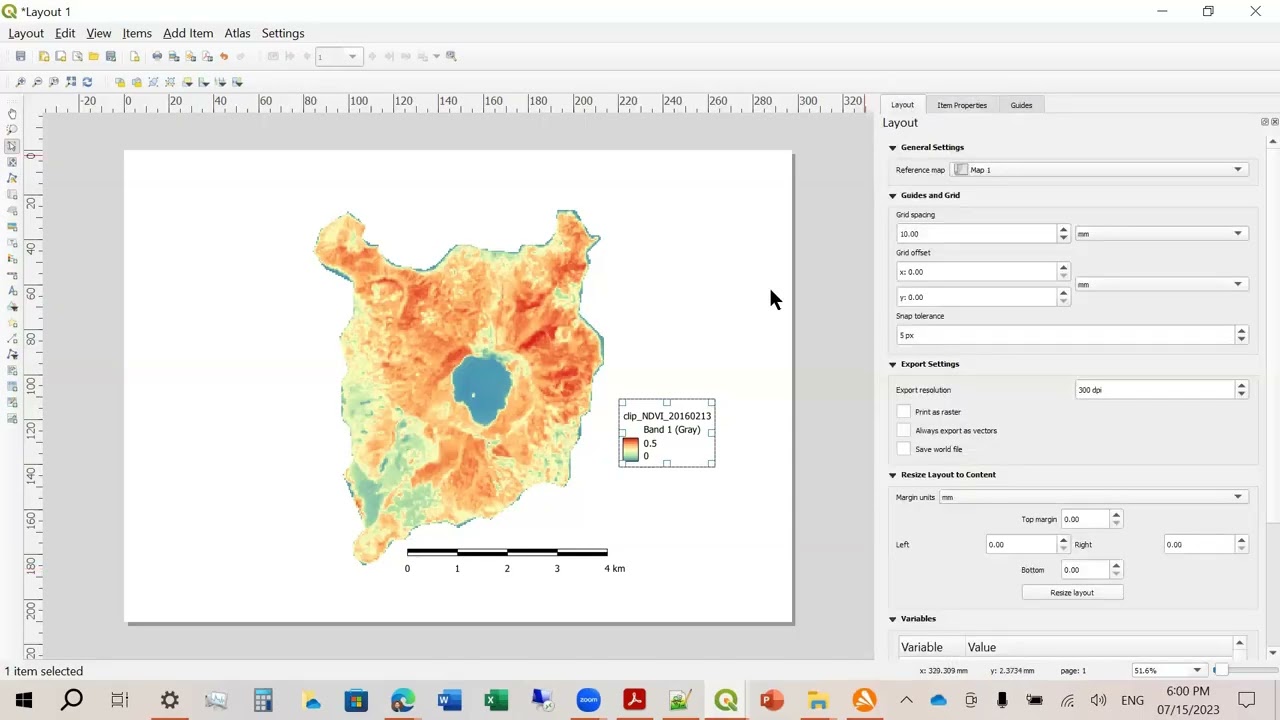Click the Grid spacing value field
1280x720 pixels.
click(977, 234)
